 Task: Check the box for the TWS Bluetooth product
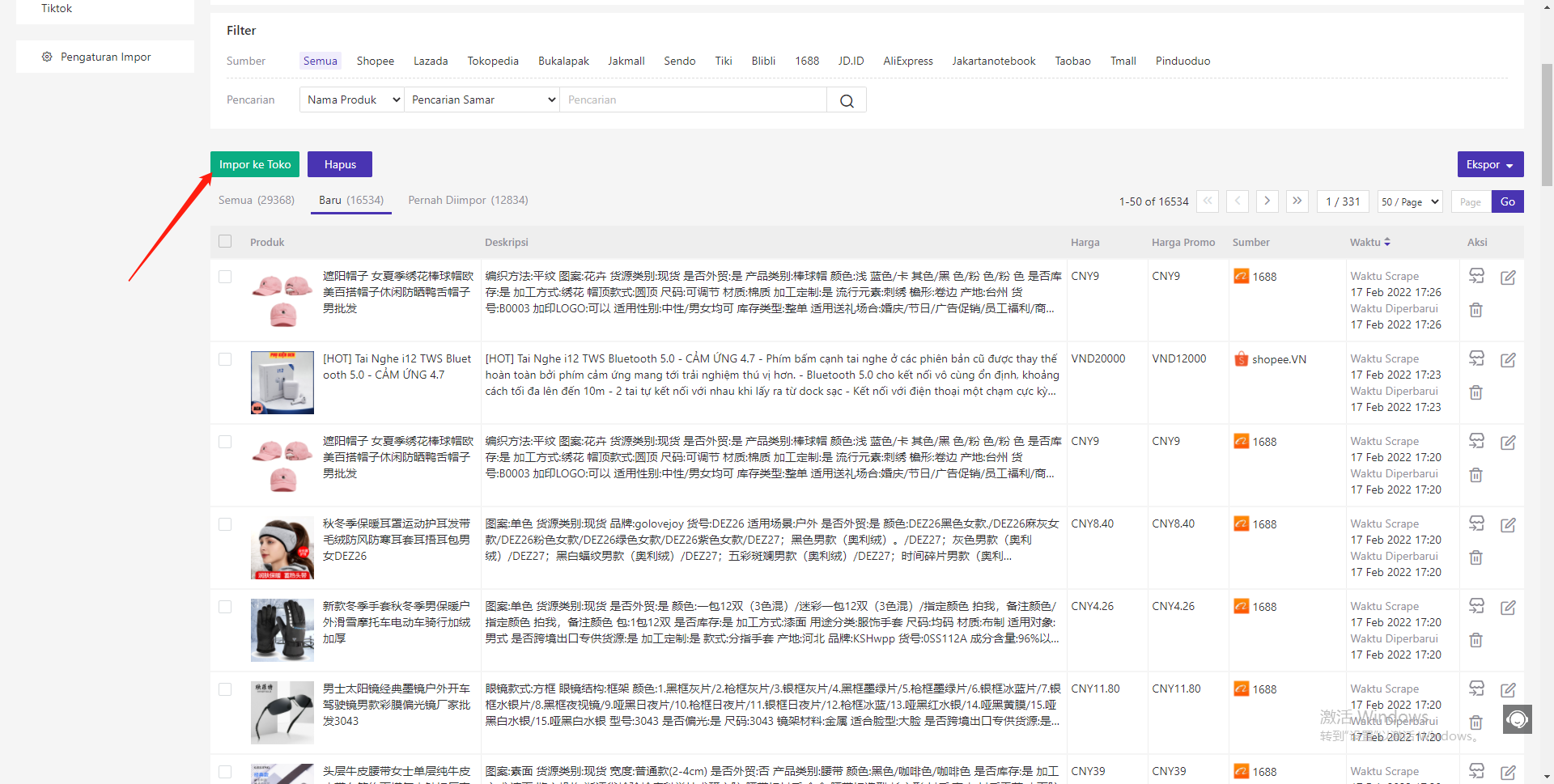225,359
